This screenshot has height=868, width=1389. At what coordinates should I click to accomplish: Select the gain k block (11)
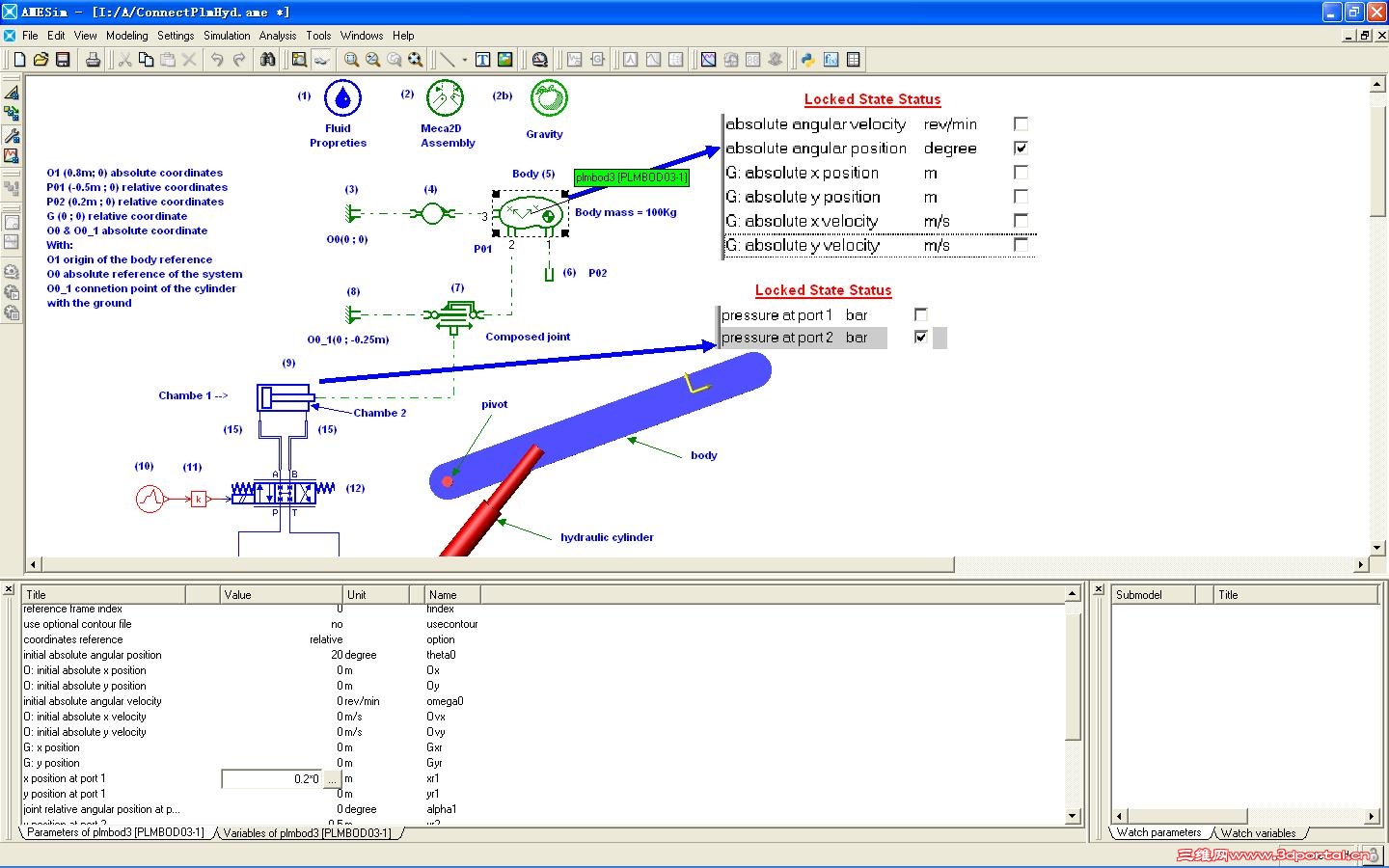click(x=198, y=499)
